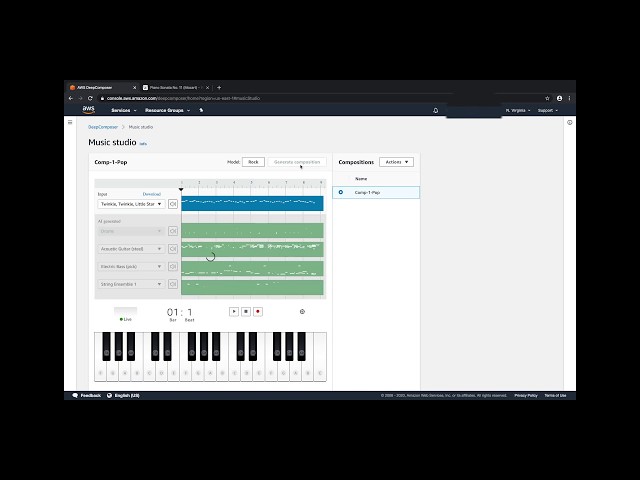Expand the Services menu
Screen dimensions: 640x480
124,110
